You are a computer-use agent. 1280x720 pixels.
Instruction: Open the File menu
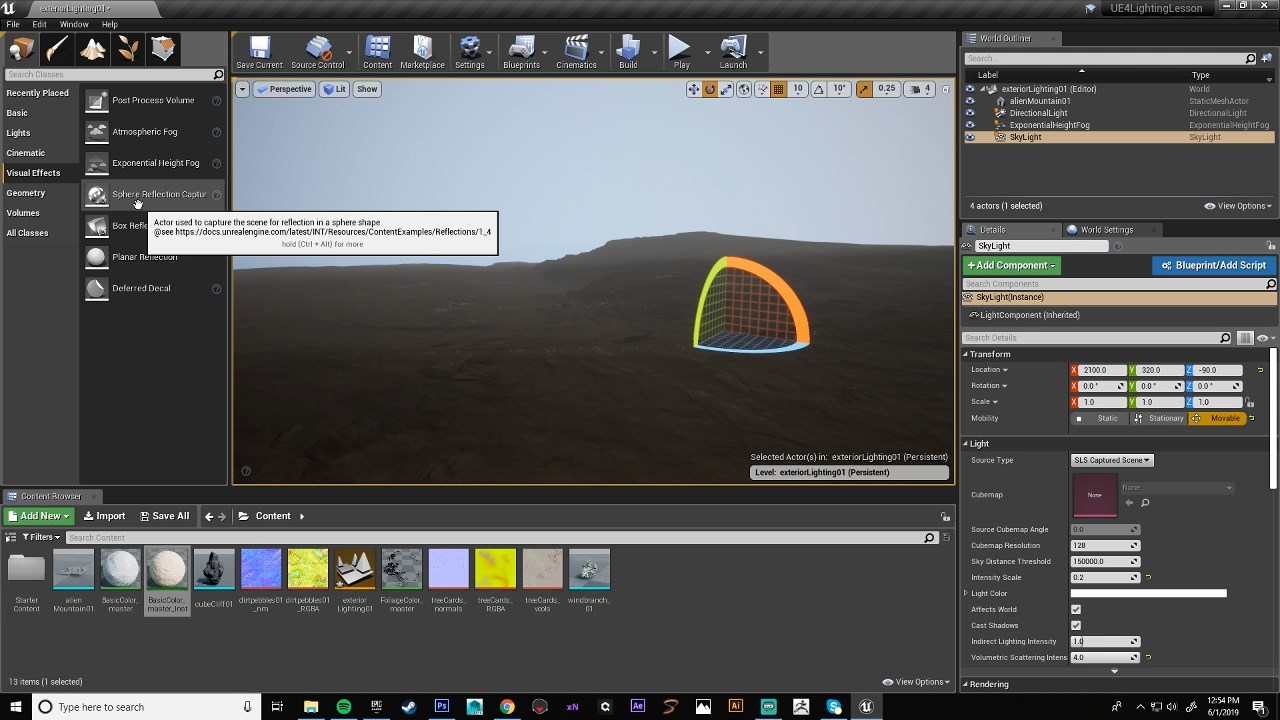click(13, 24)
